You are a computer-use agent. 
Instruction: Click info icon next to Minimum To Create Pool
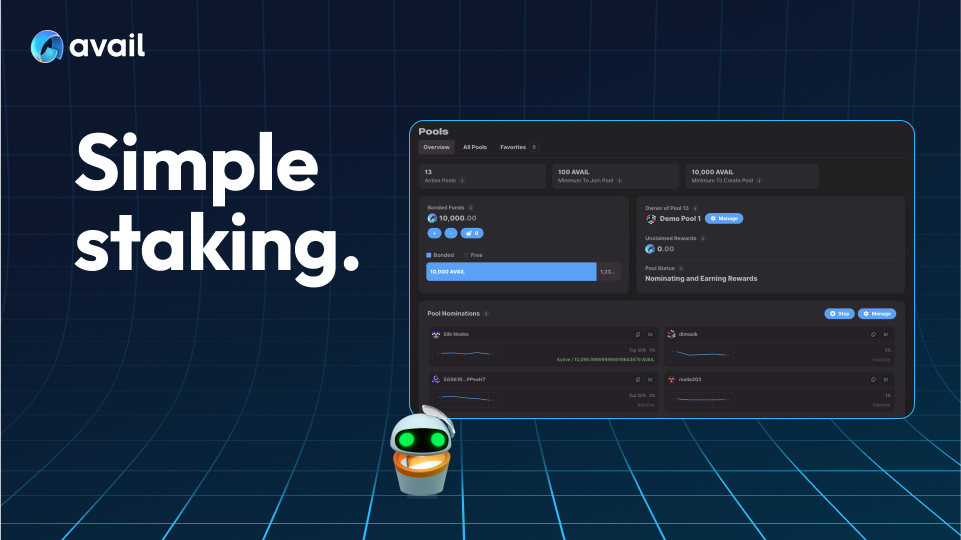click(x=759, y=181)
